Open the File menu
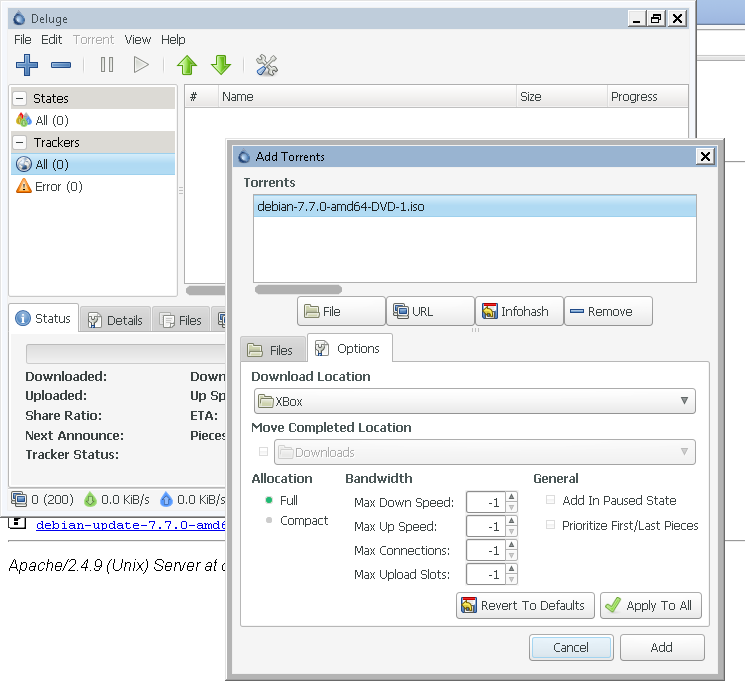The image size is (745, 692). point(22,39)
